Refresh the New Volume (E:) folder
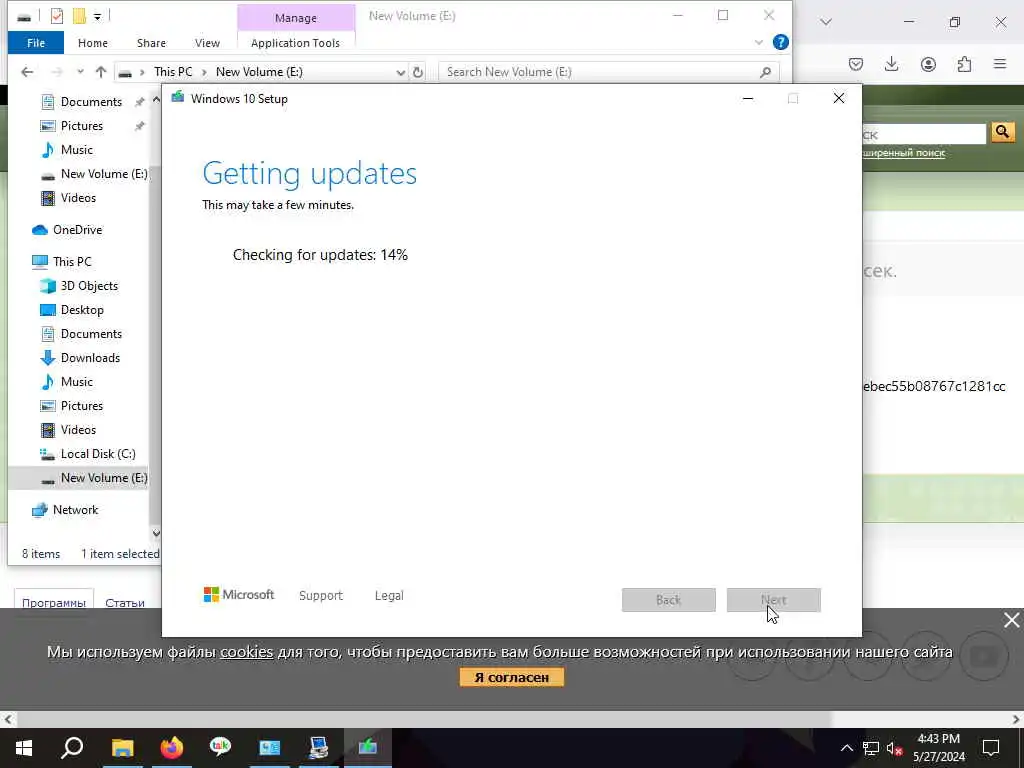This screenshot has width=1024, height=768. 418,72
